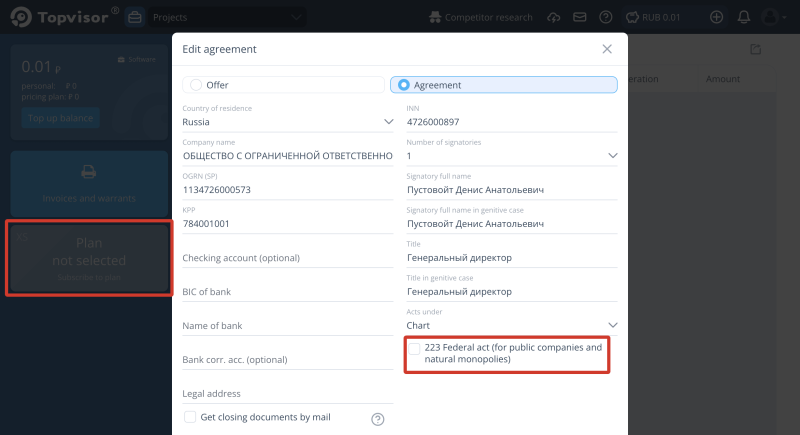Click the Title field
Image resolution: width=800 pixels, height=435 pixels.
512,258
